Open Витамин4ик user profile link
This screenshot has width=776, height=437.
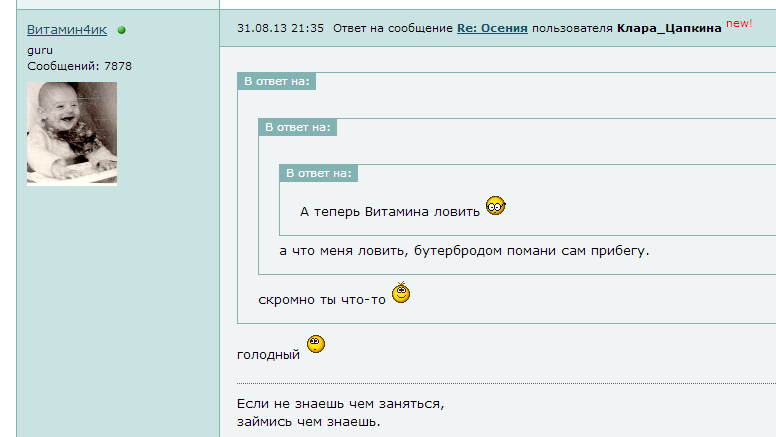67,30
